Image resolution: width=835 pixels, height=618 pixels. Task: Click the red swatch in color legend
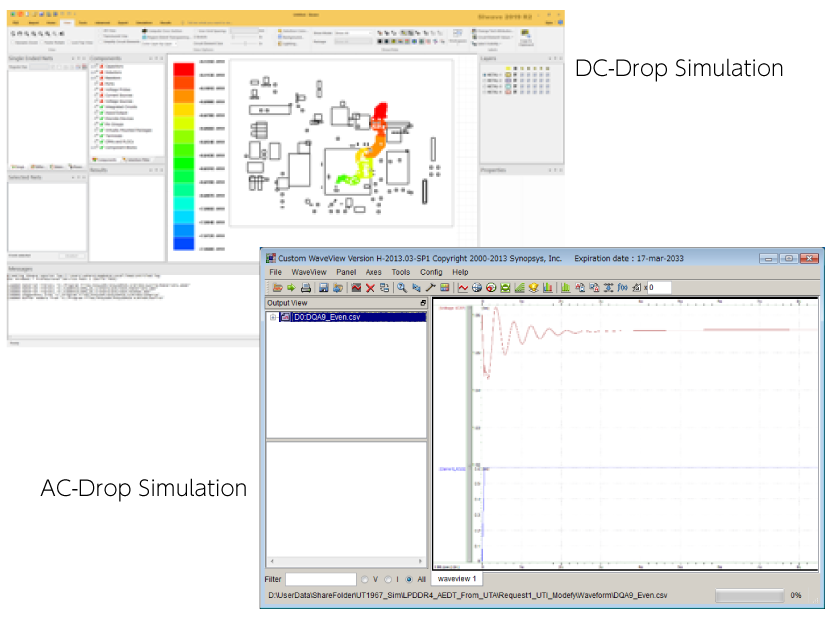point(183,69)
